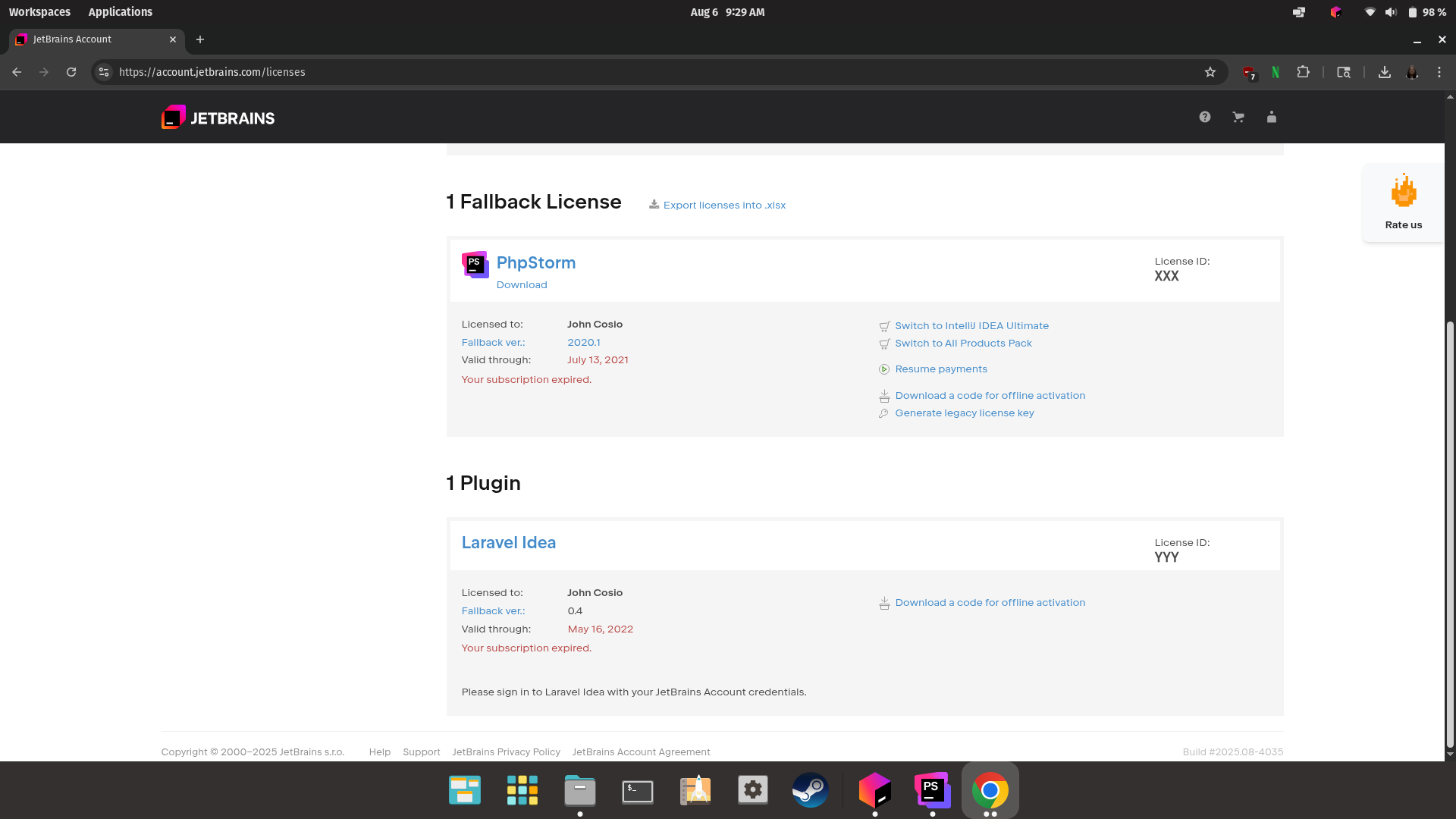Open the Files manager from the dock
The height and width of the screenshot is (819, 1456).
tap(580, 790)
